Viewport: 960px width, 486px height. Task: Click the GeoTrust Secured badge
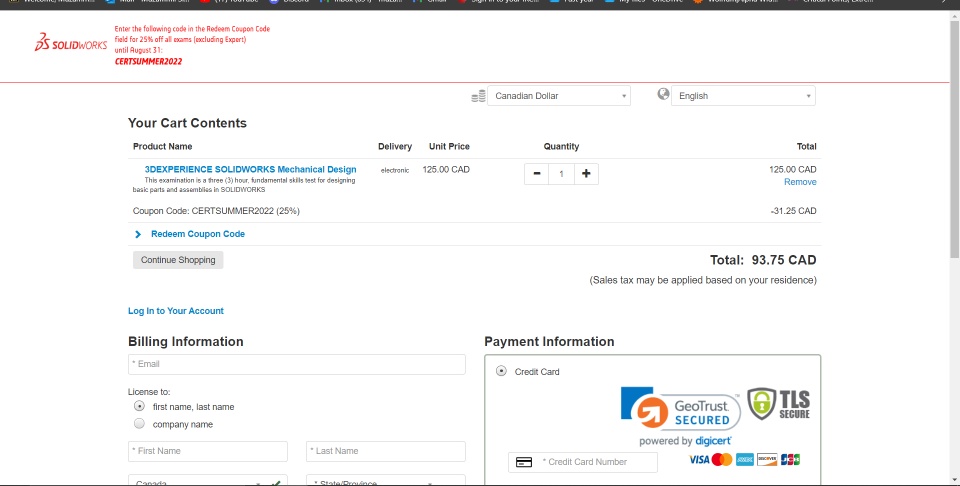[681, 409]
